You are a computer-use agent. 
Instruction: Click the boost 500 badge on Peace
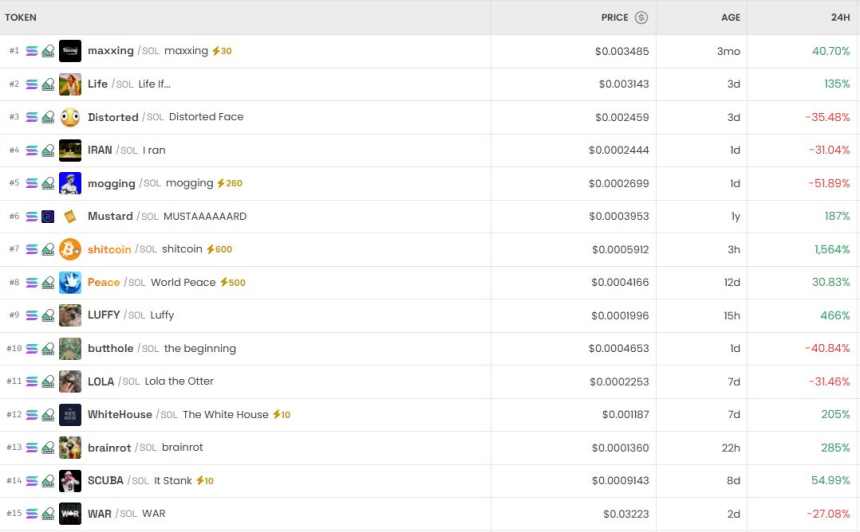pyautogui.click(x=233, y=282)
